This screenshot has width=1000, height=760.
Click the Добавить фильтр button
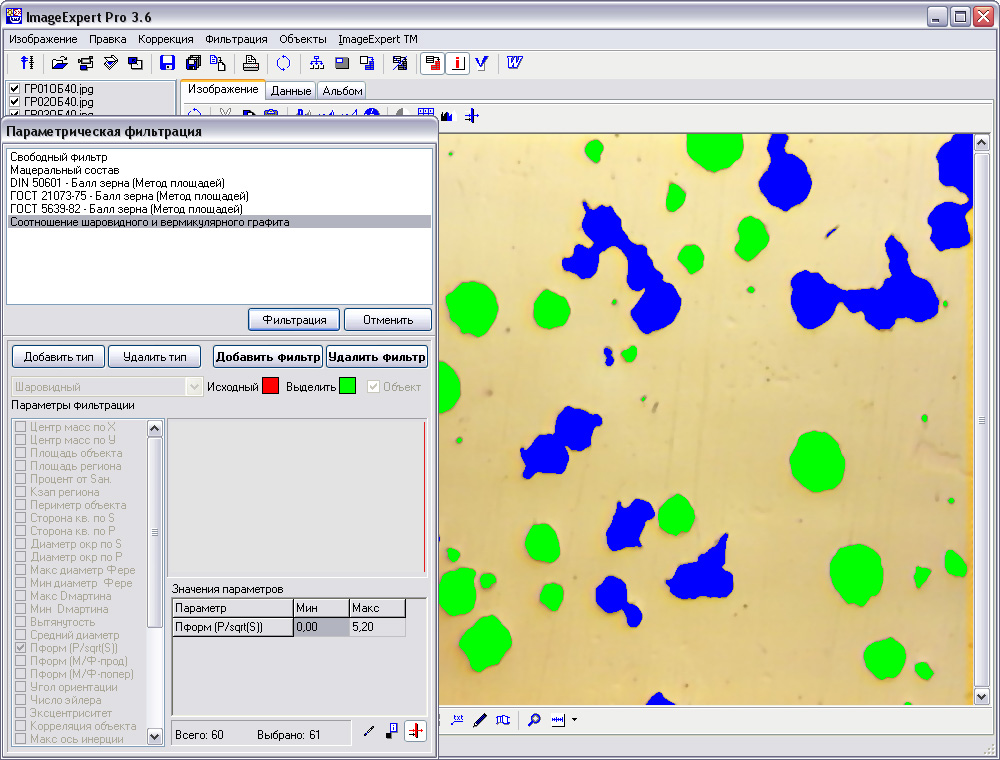point(268,357)
